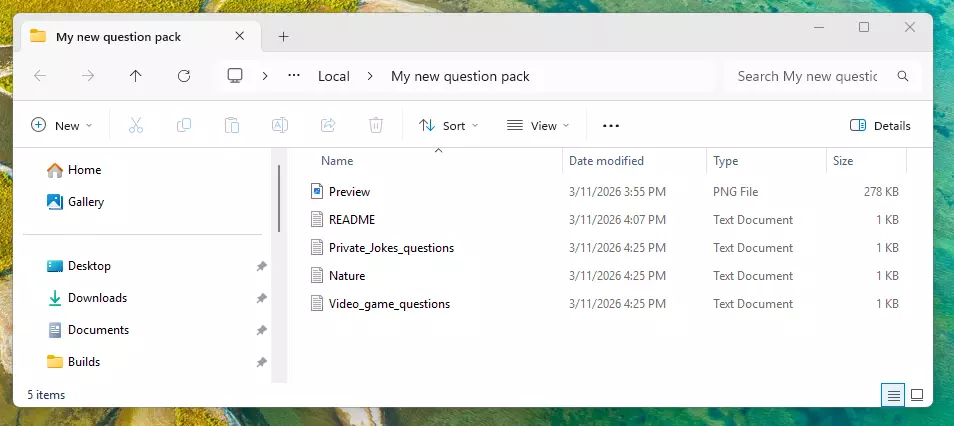Viewport: 954px width, 426px height.
Task: Click the Cut scissors icon
Action: click(x=136, y=125)
